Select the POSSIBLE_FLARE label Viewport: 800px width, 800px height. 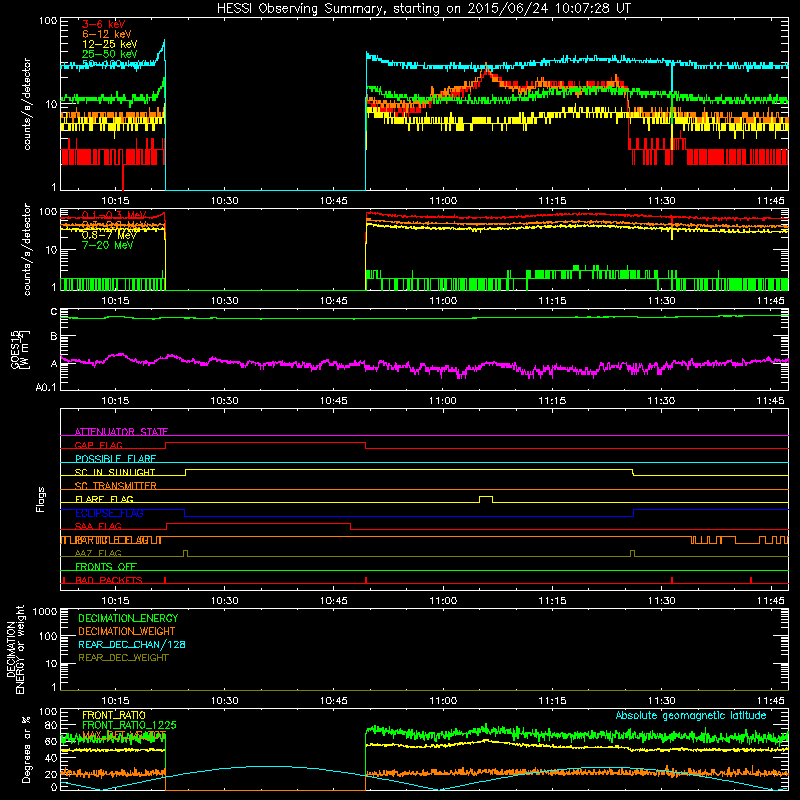pos(115,459)
